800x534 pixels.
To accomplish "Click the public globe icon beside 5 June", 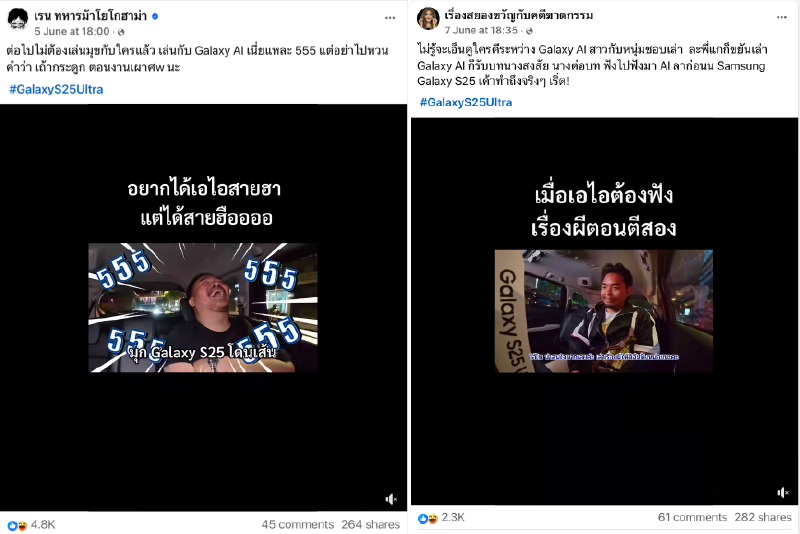I will click(x=121, y=32).
